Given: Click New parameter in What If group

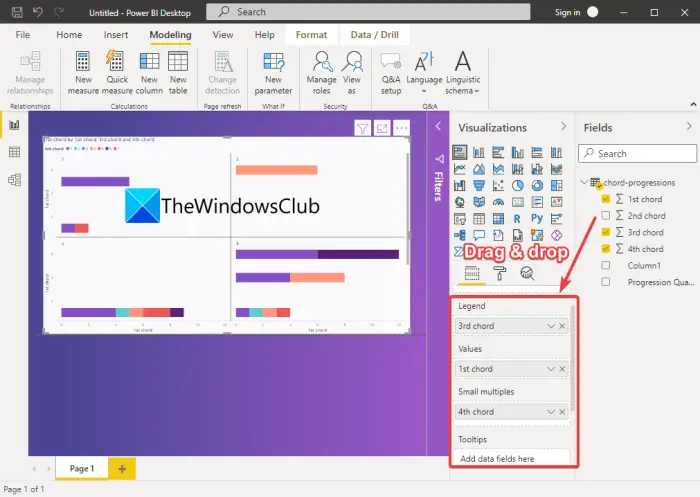Looking at the screenshot, I should tap(273, 73).
